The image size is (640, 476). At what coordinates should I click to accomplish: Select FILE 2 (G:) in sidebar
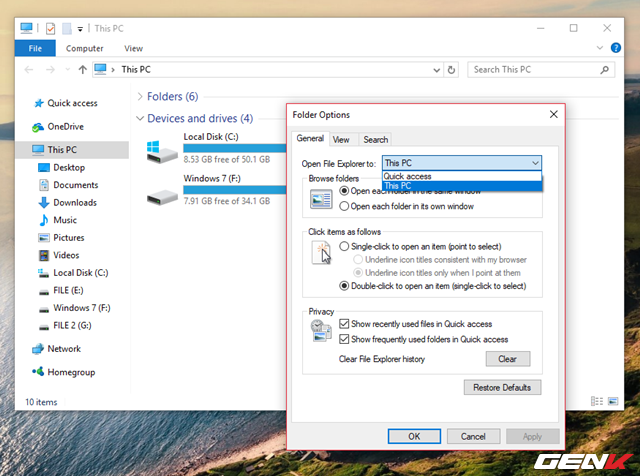point(72,326)
